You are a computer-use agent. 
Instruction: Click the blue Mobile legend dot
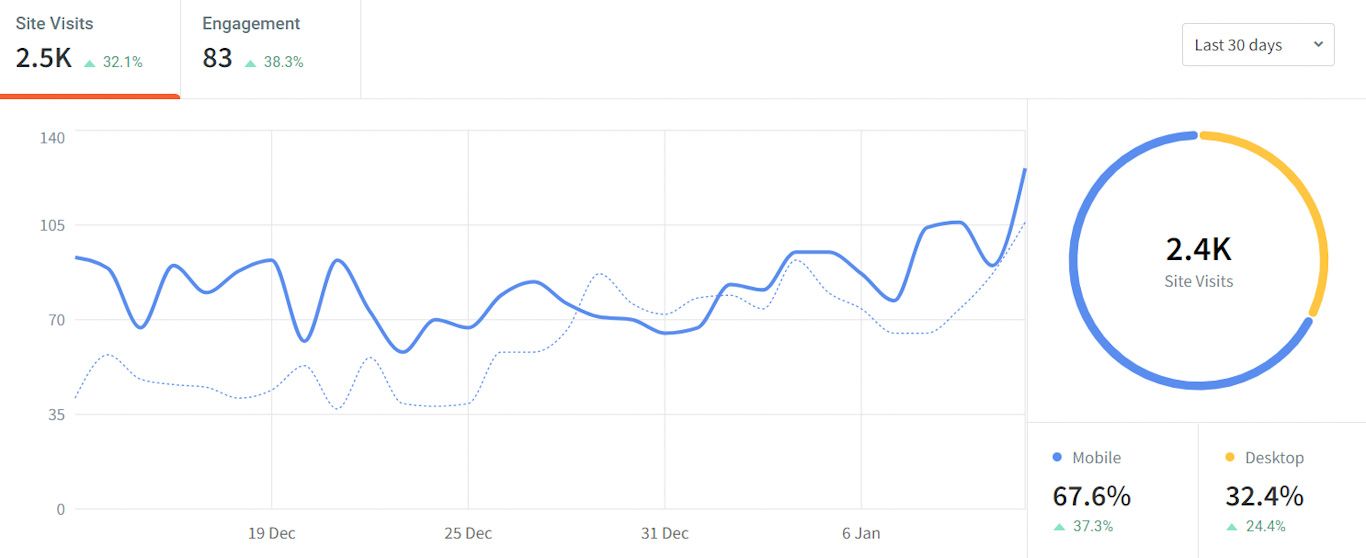(1057, 458)
